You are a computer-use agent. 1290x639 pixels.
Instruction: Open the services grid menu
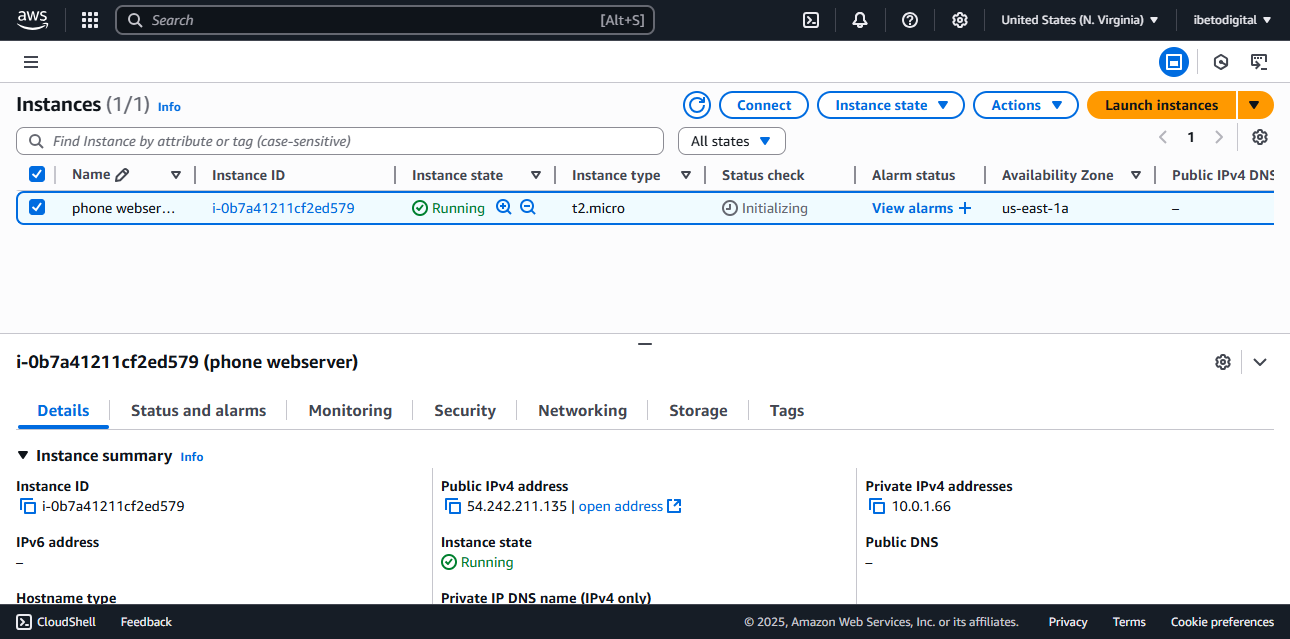pyautogui.click(x=90, y=20)
